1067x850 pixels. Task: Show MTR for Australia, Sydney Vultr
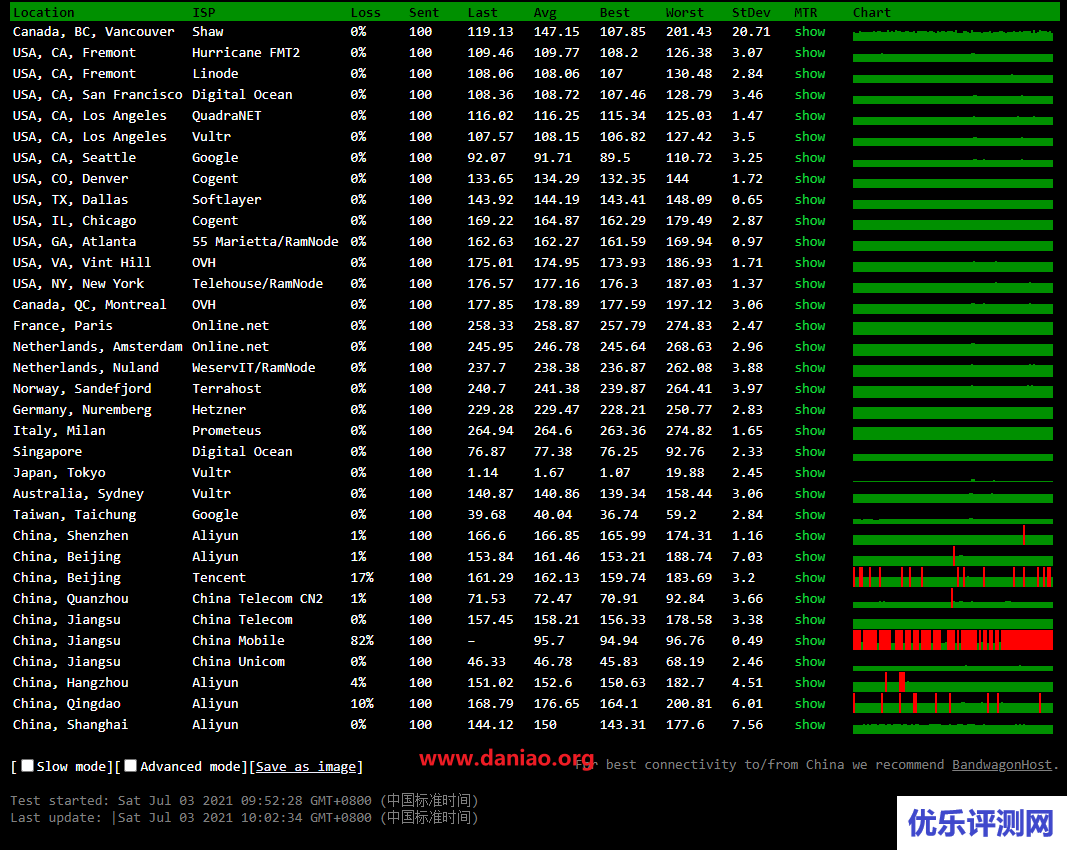[x=810, y=493]
